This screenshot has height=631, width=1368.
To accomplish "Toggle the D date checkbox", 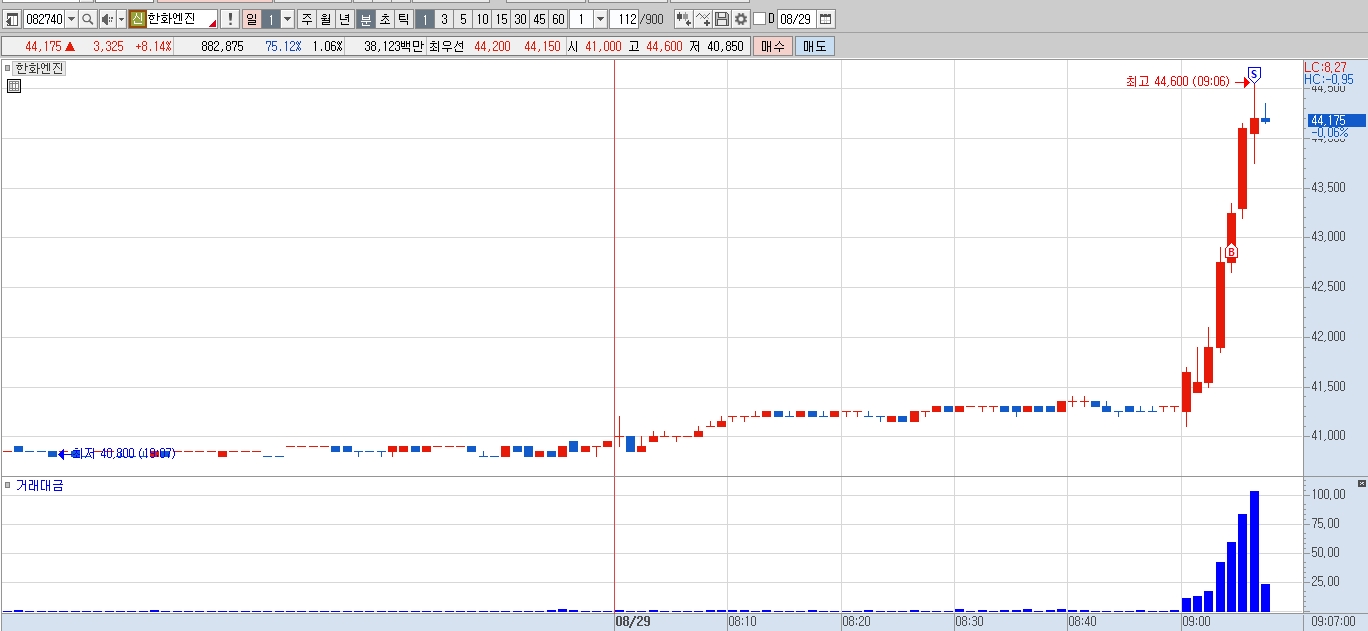I will [759, 19].
